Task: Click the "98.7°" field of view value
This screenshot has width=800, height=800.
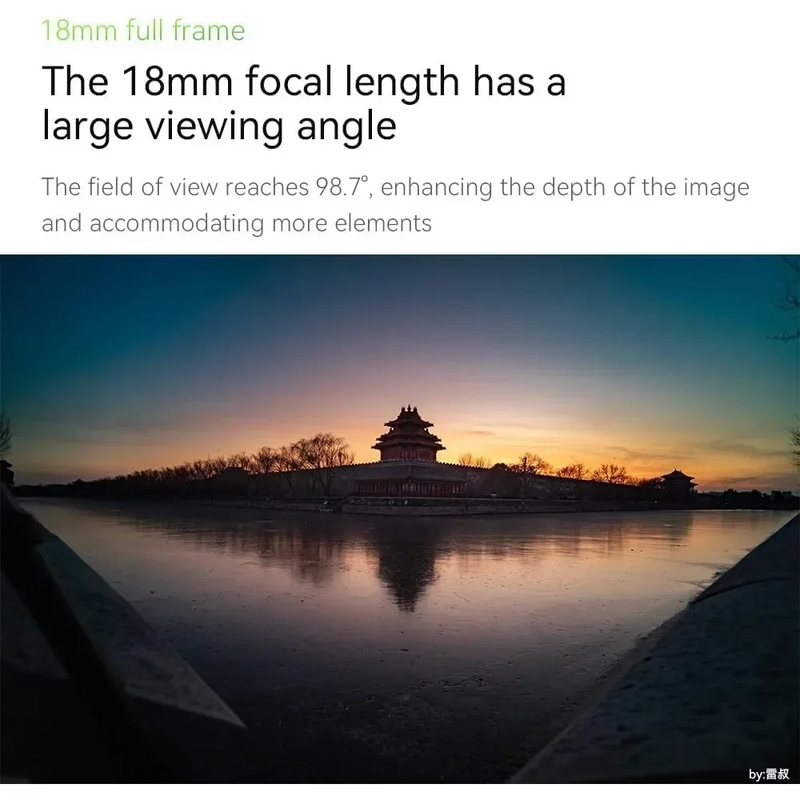Action: pyautogui.click(x=342, y=187)
